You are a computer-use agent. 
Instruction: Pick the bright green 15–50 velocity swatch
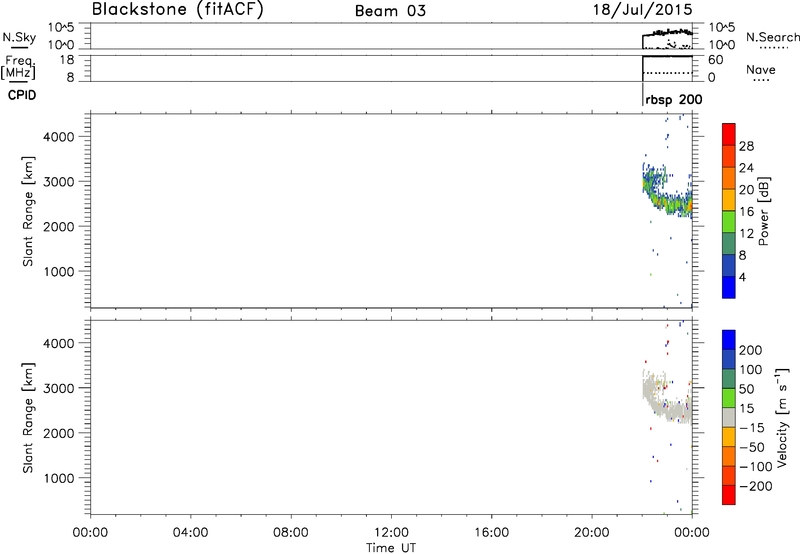[x=729, y=398]
